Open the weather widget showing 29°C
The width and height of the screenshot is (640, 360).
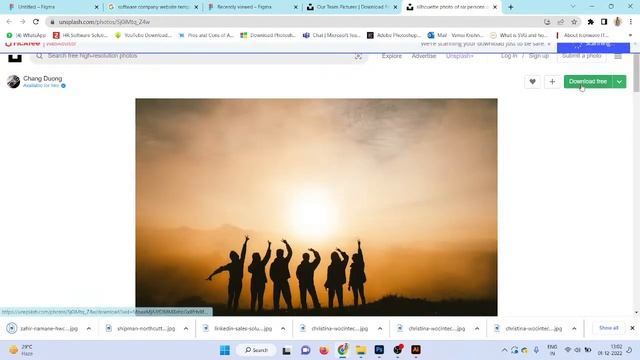(x=21, y=350)
